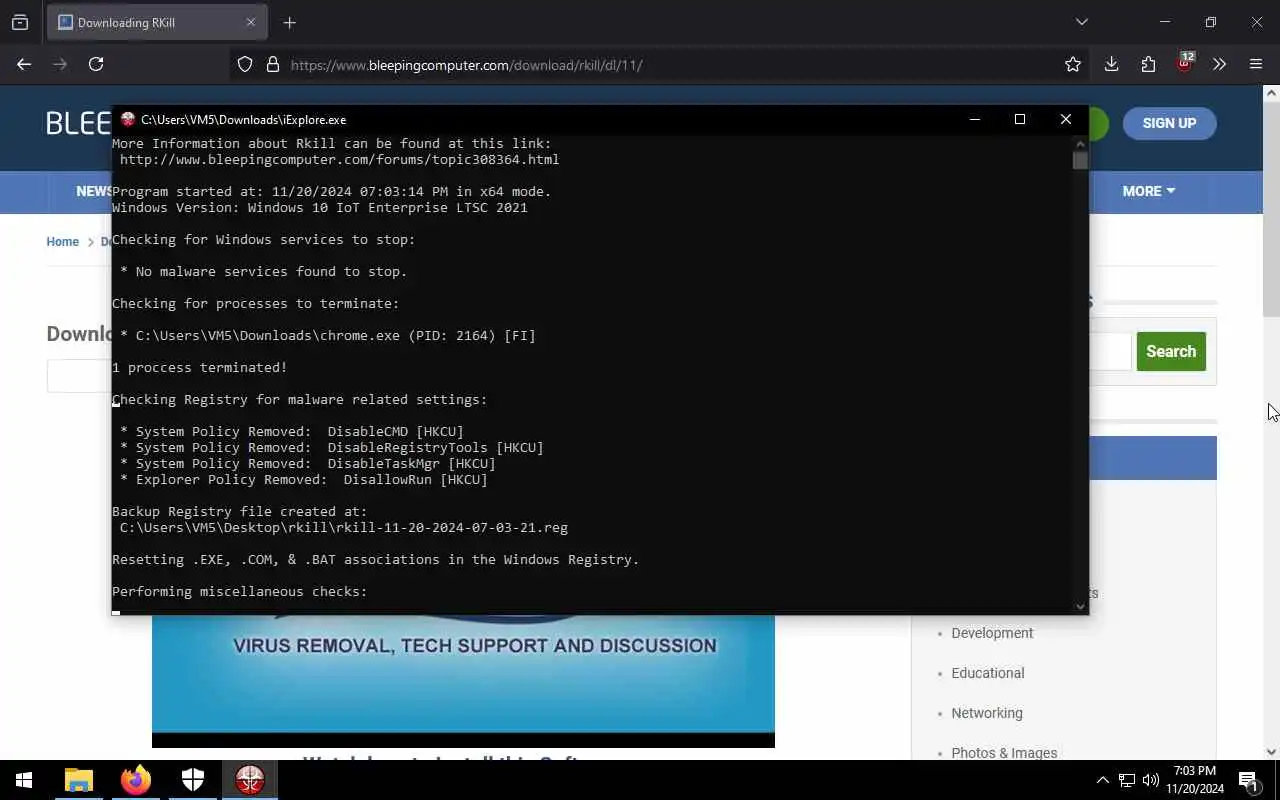
Task: Open the Extensions puzzle icon
Action: click(1148, 64)
